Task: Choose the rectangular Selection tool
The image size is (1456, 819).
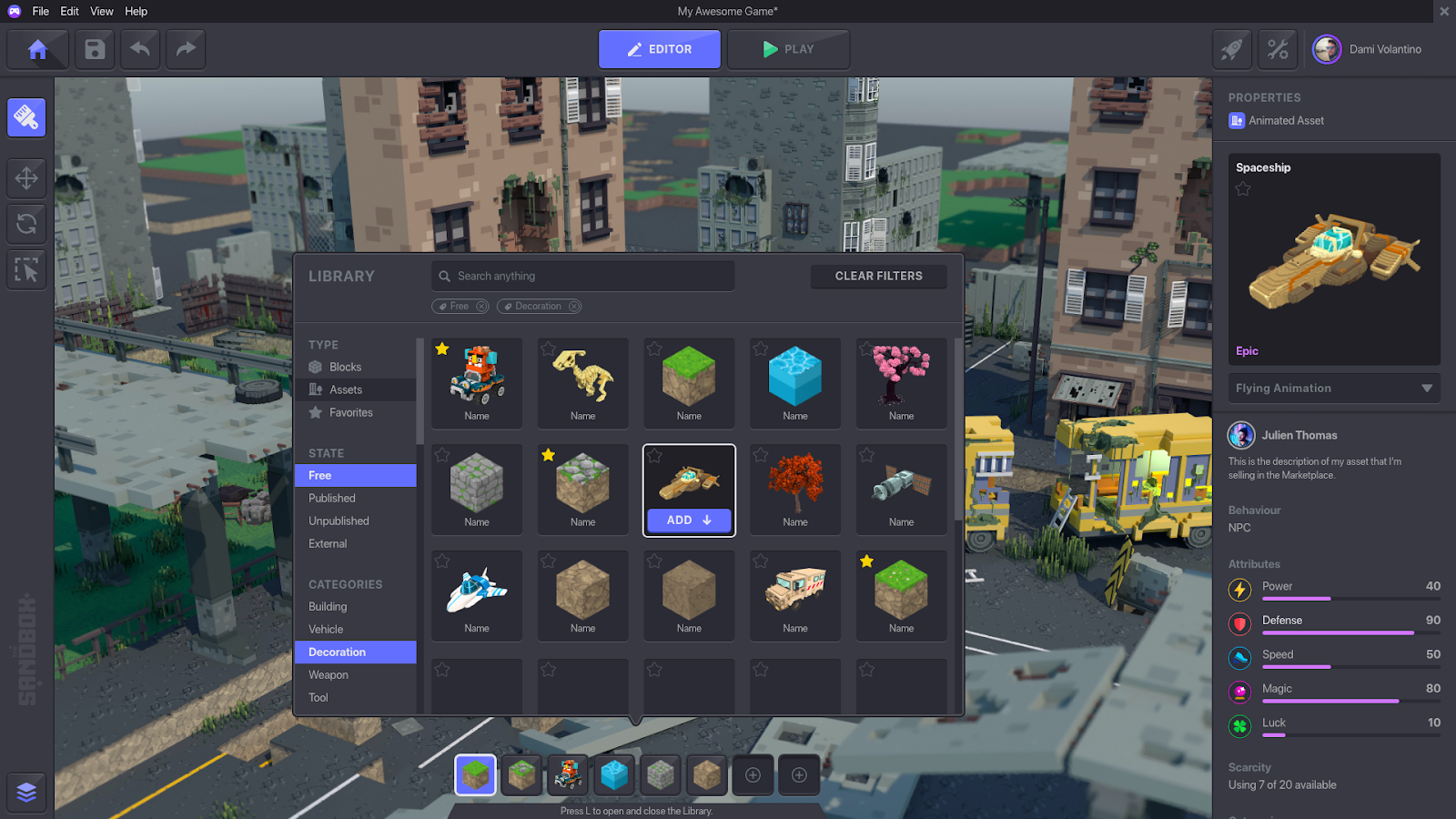Action: point(25,268)
